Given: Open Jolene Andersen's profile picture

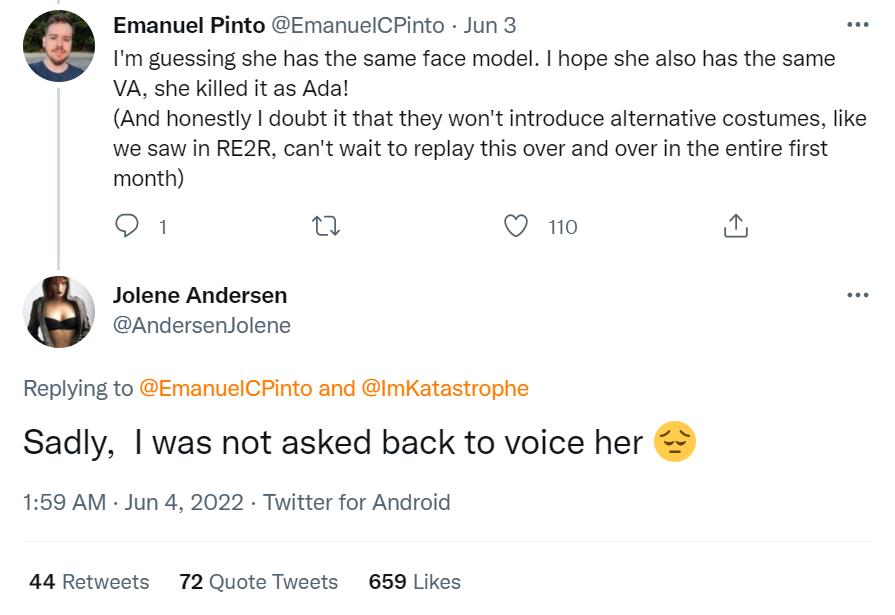Looking at the screenshot, I should pyautogui.click(x=58, y=311).
